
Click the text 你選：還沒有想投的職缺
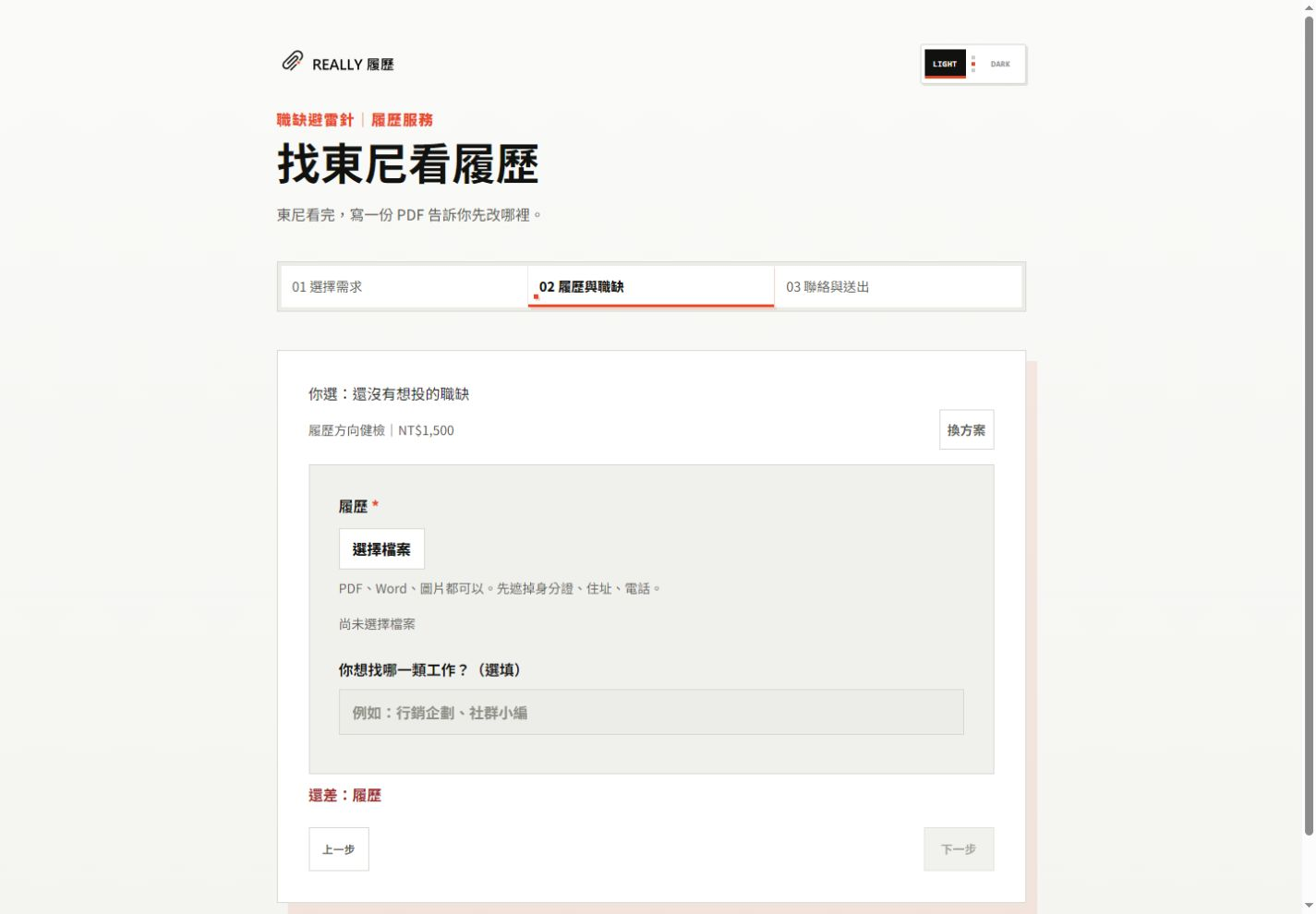(x=389, y=394)
